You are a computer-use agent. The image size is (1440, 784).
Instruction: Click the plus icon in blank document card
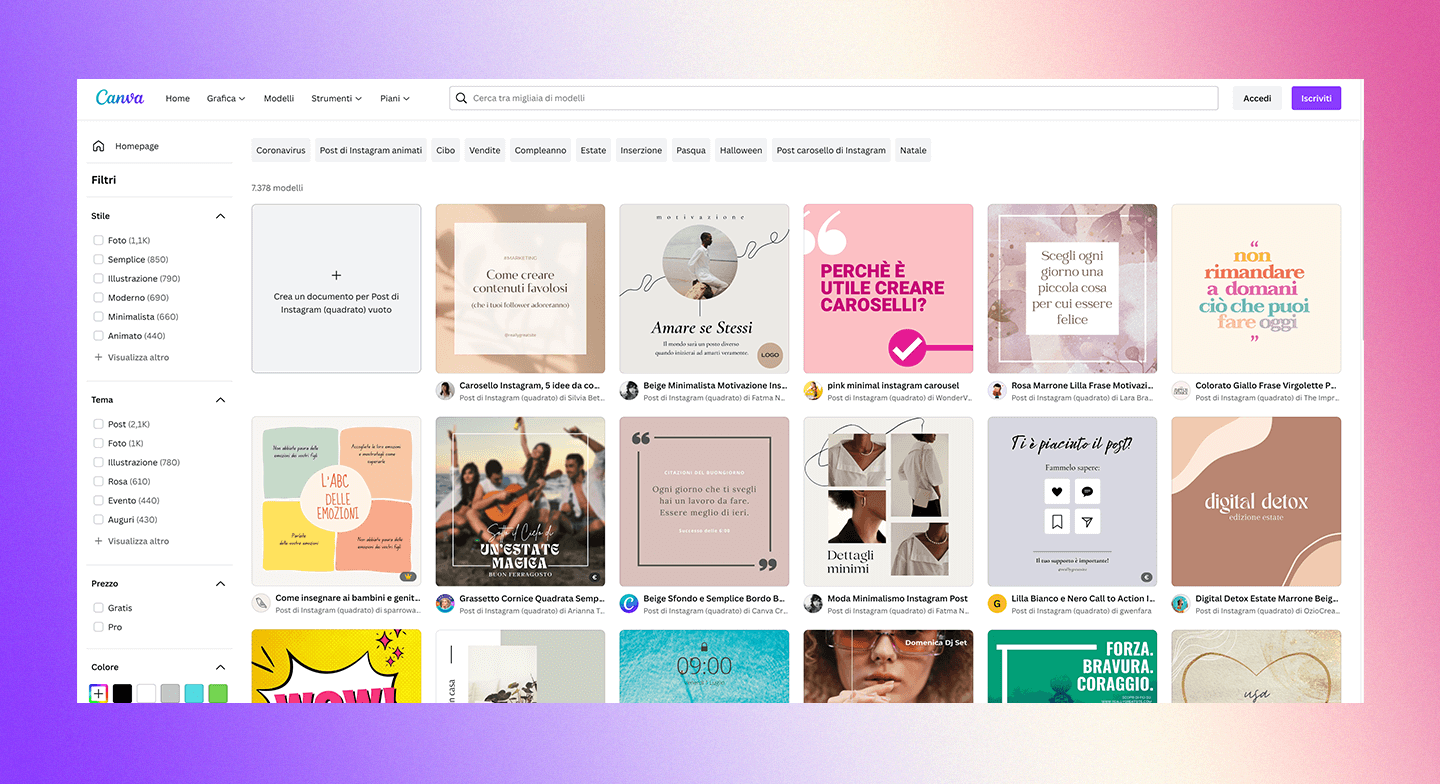[x=336, y=275]
